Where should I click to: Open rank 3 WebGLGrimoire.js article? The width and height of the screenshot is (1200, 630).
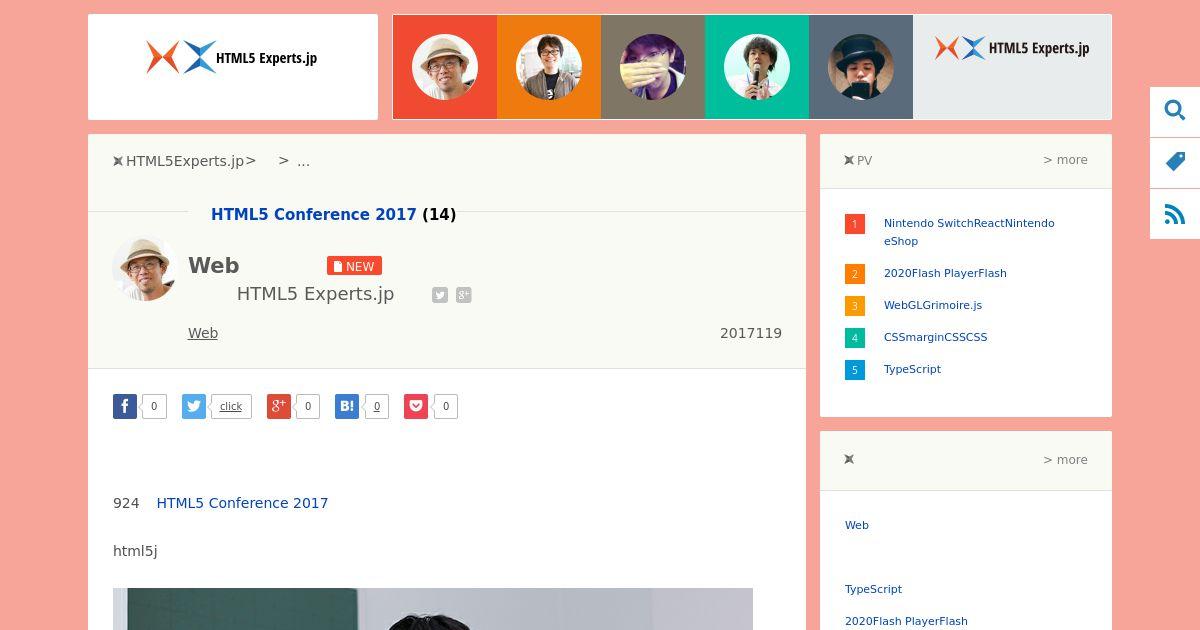pyautogui.click(x=933, y=305)
